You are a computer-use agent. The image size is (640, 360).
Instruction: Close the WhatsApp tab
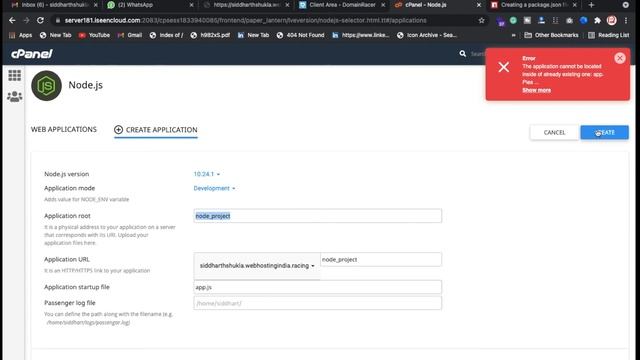point(192,5)
